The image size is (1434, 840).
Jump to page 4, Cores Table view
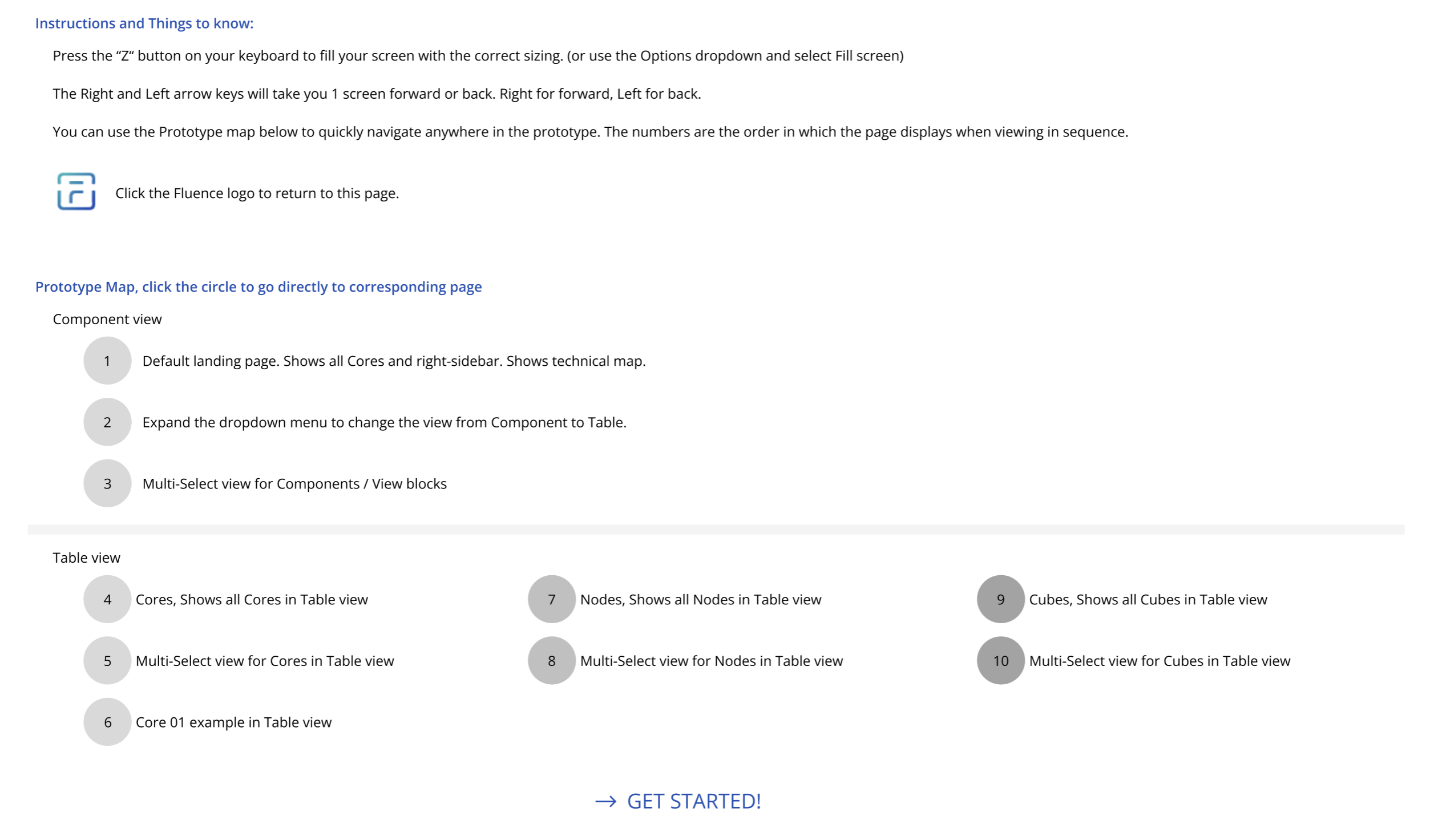[x=107, y=599]
